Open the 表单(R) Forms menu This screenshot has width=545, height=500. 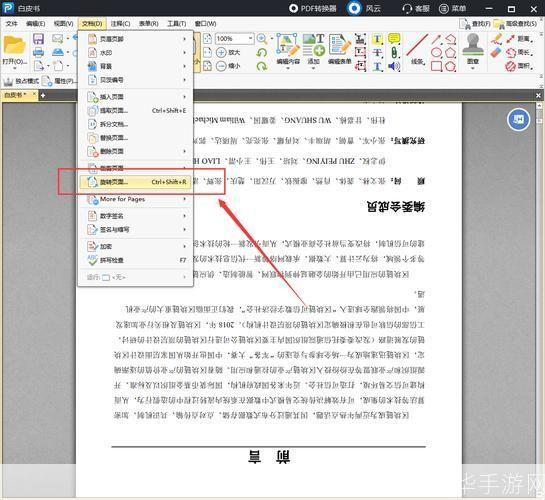(x=148, y=24)
